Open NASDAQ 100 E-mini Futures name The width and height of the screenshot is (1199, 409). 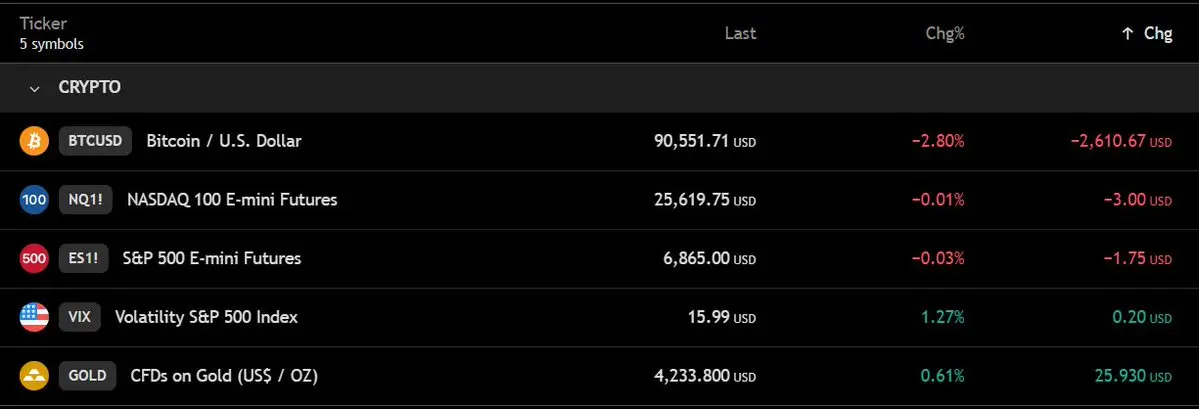tap(232, 200)
